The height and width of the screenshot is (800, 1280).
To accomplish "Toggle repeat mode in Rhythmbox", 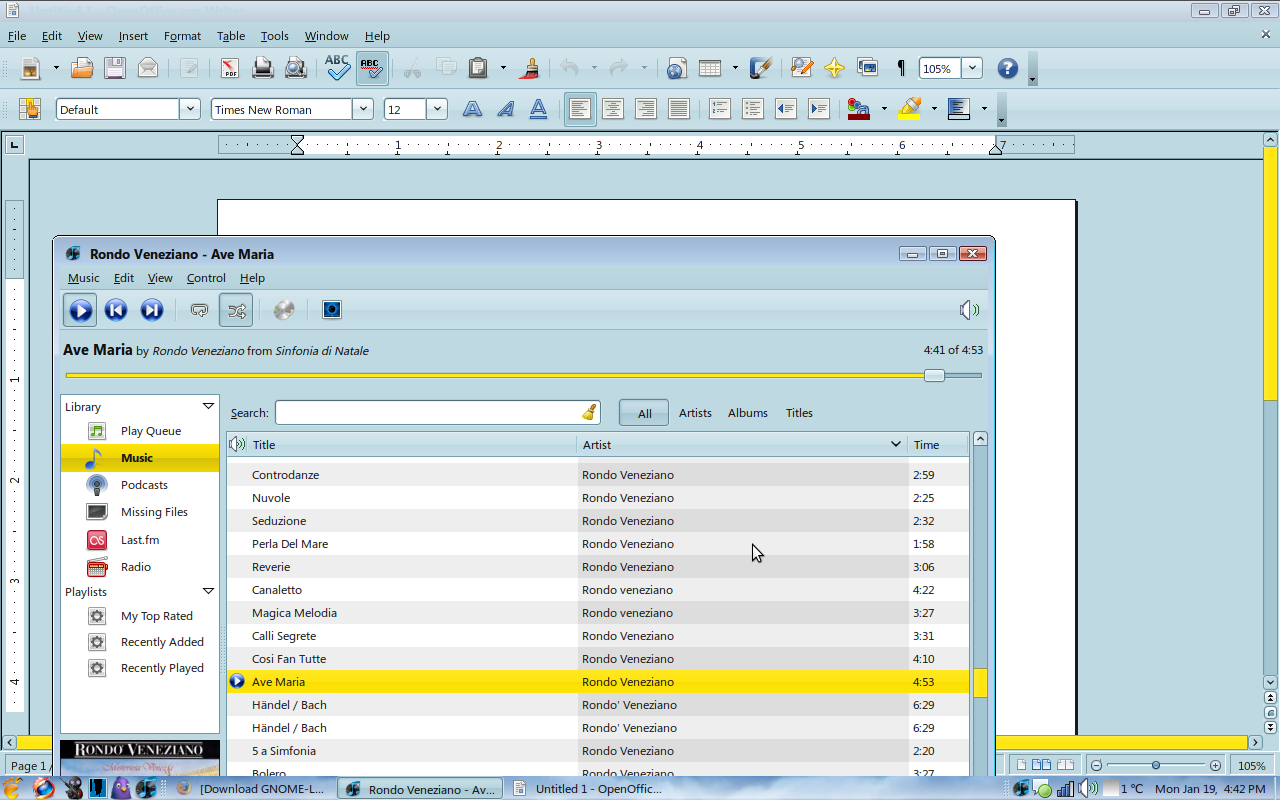I will tap(199, 310).
